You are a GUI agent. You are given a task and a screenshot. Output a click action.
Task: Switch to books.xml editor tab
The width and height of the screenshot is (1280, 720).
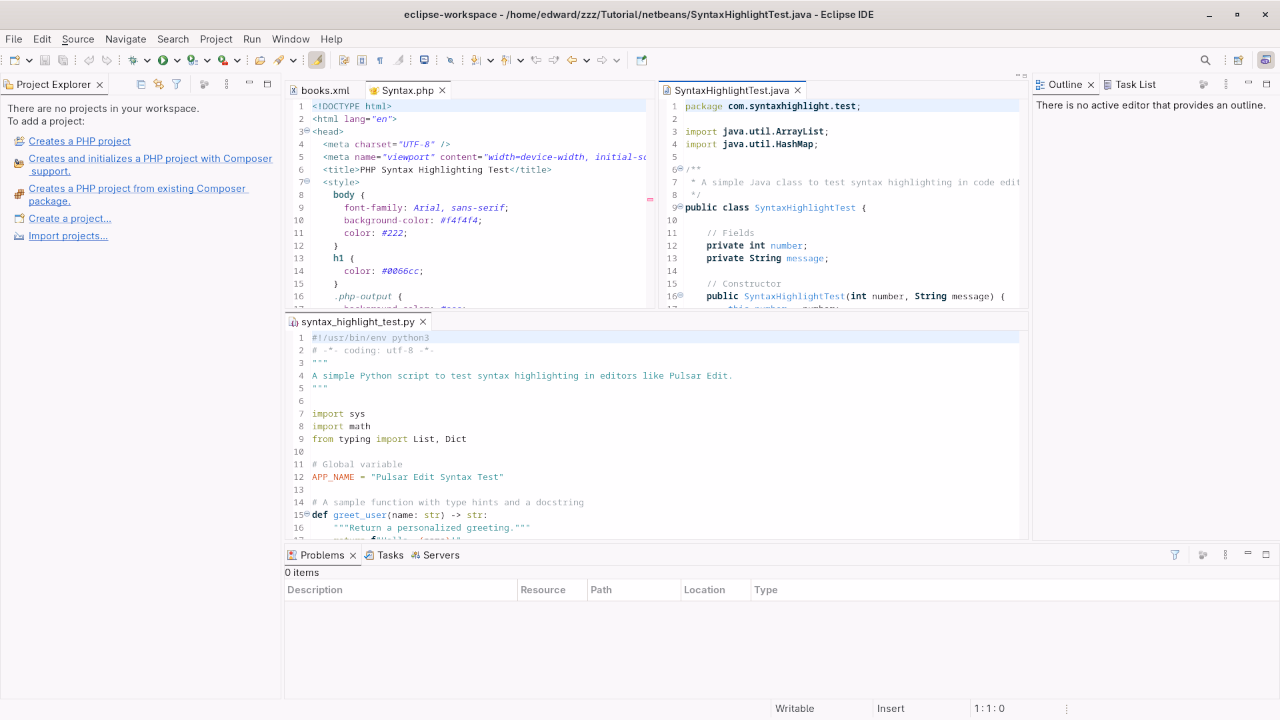[318, 90]
